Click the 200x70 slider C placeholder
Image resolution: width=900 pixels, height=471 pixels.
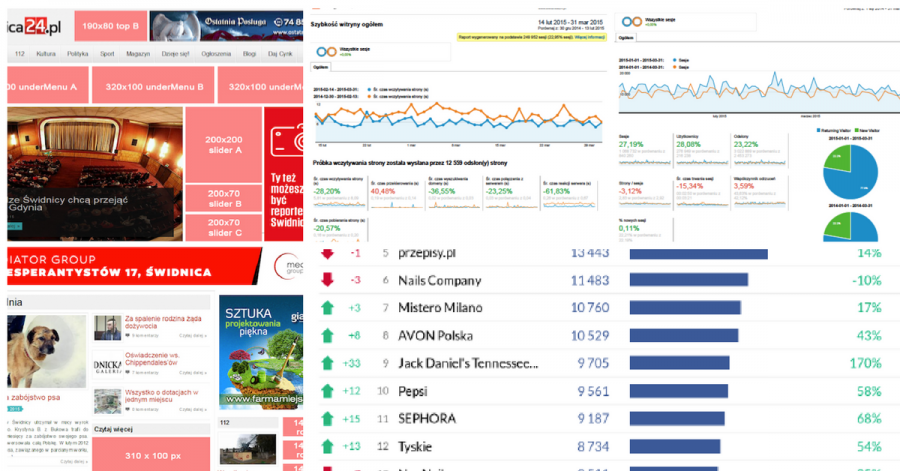click(224, 228)
